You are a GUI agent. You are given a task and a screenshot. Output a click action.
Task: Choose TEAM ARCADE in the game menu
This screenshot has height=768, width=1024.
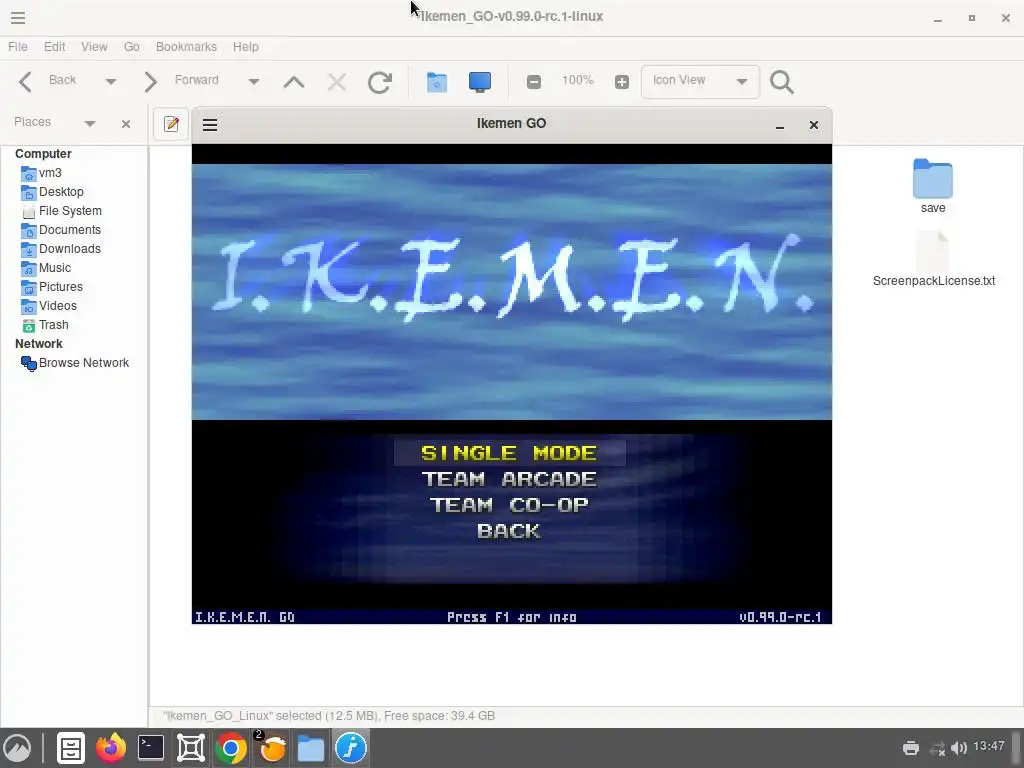(509, 479)
